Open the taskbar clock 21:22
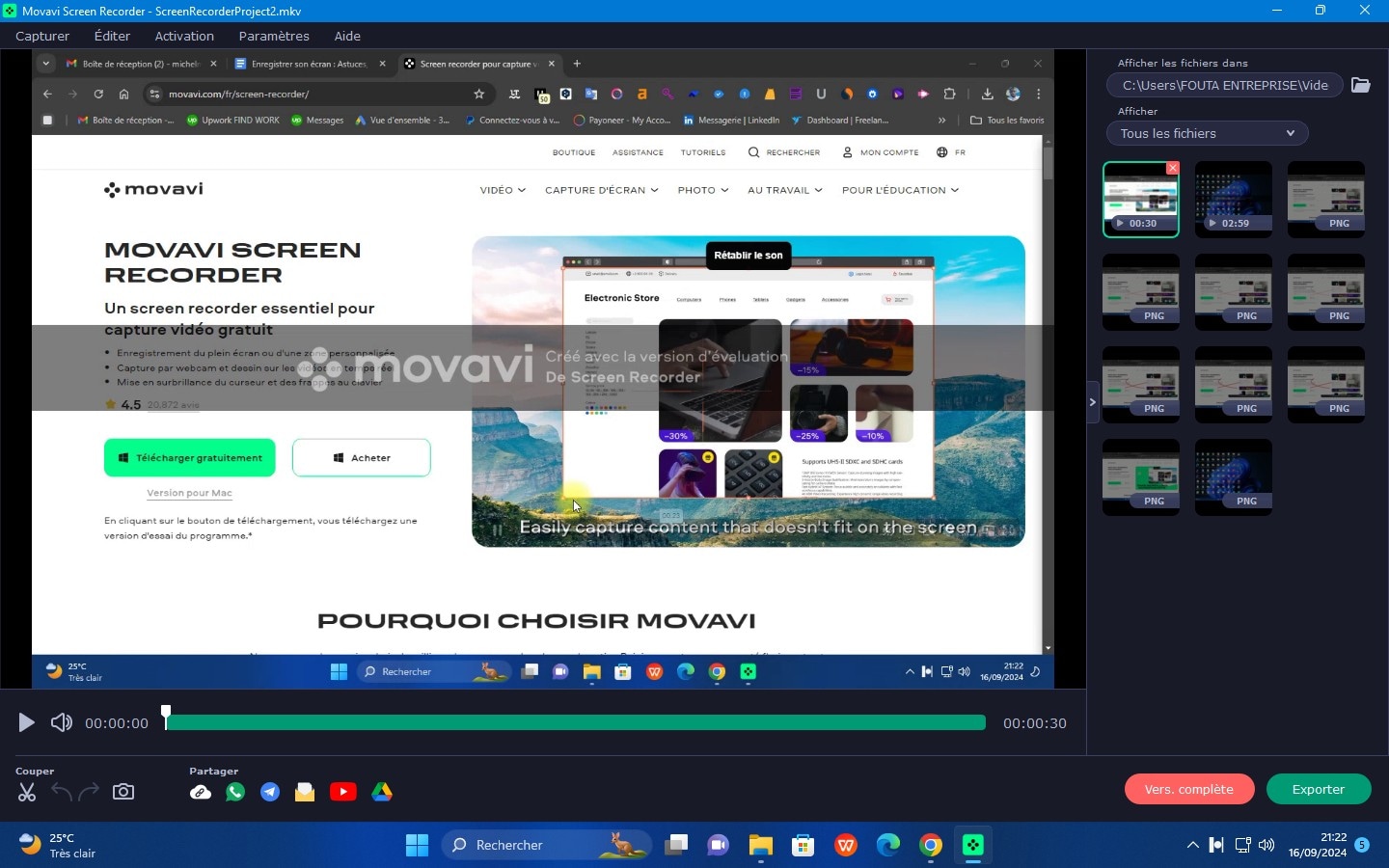 point(1318,845)
